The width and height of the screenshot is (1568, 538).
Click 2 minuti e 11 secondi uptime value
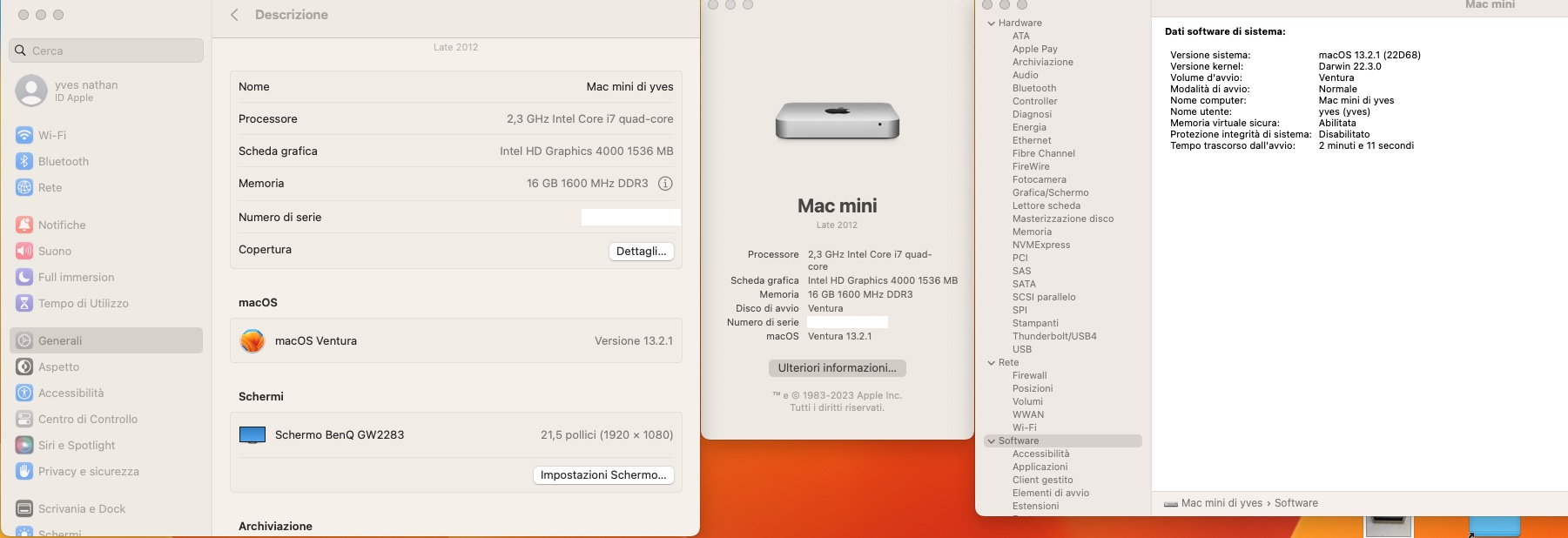coord(1366,145)
